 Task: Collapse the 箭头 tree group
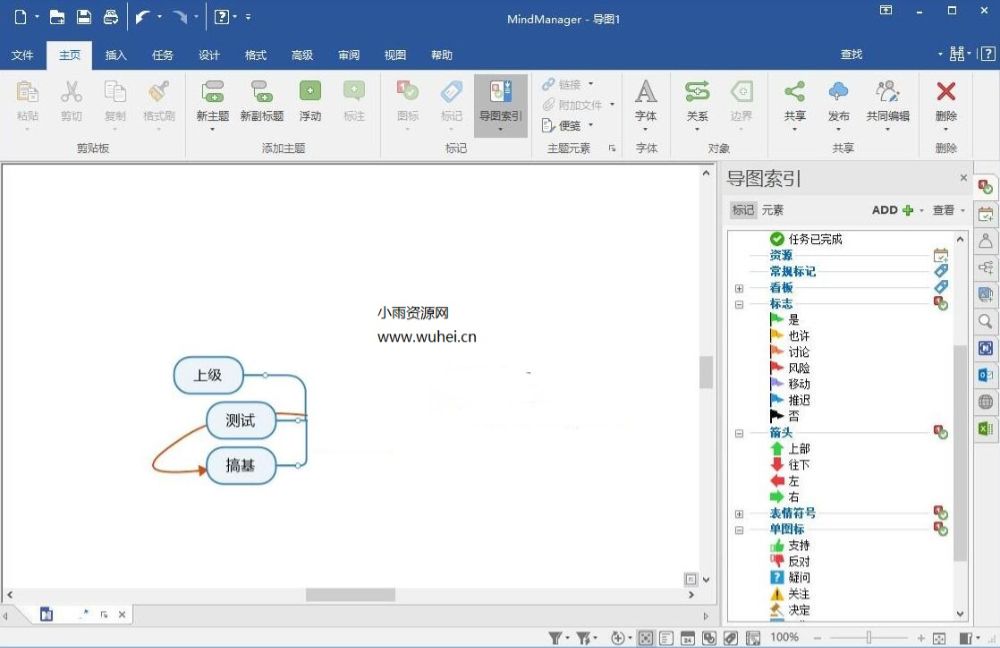[739, 433]
